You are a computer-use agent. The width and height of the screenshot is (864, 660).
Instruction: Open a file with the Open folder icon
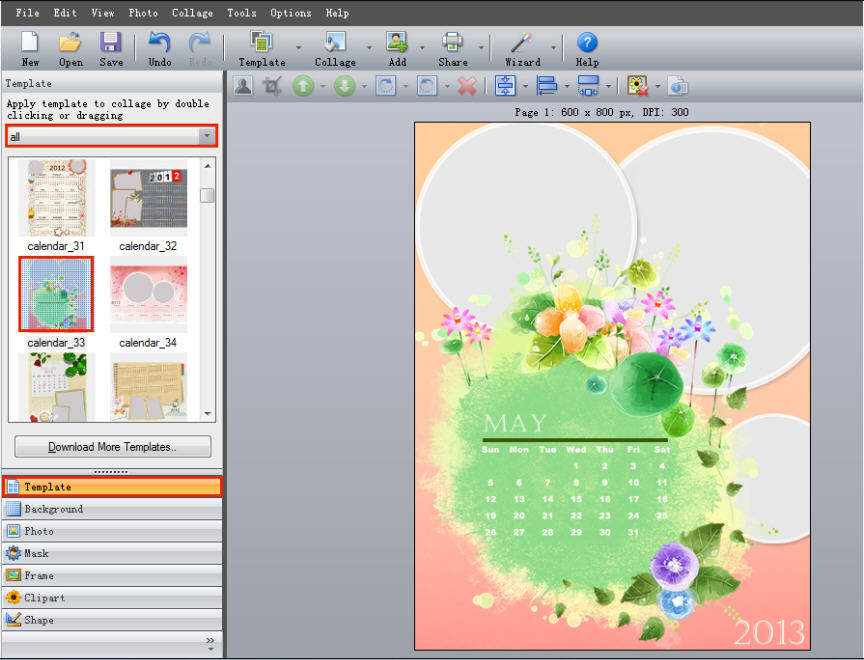click(x=70, y=43)
